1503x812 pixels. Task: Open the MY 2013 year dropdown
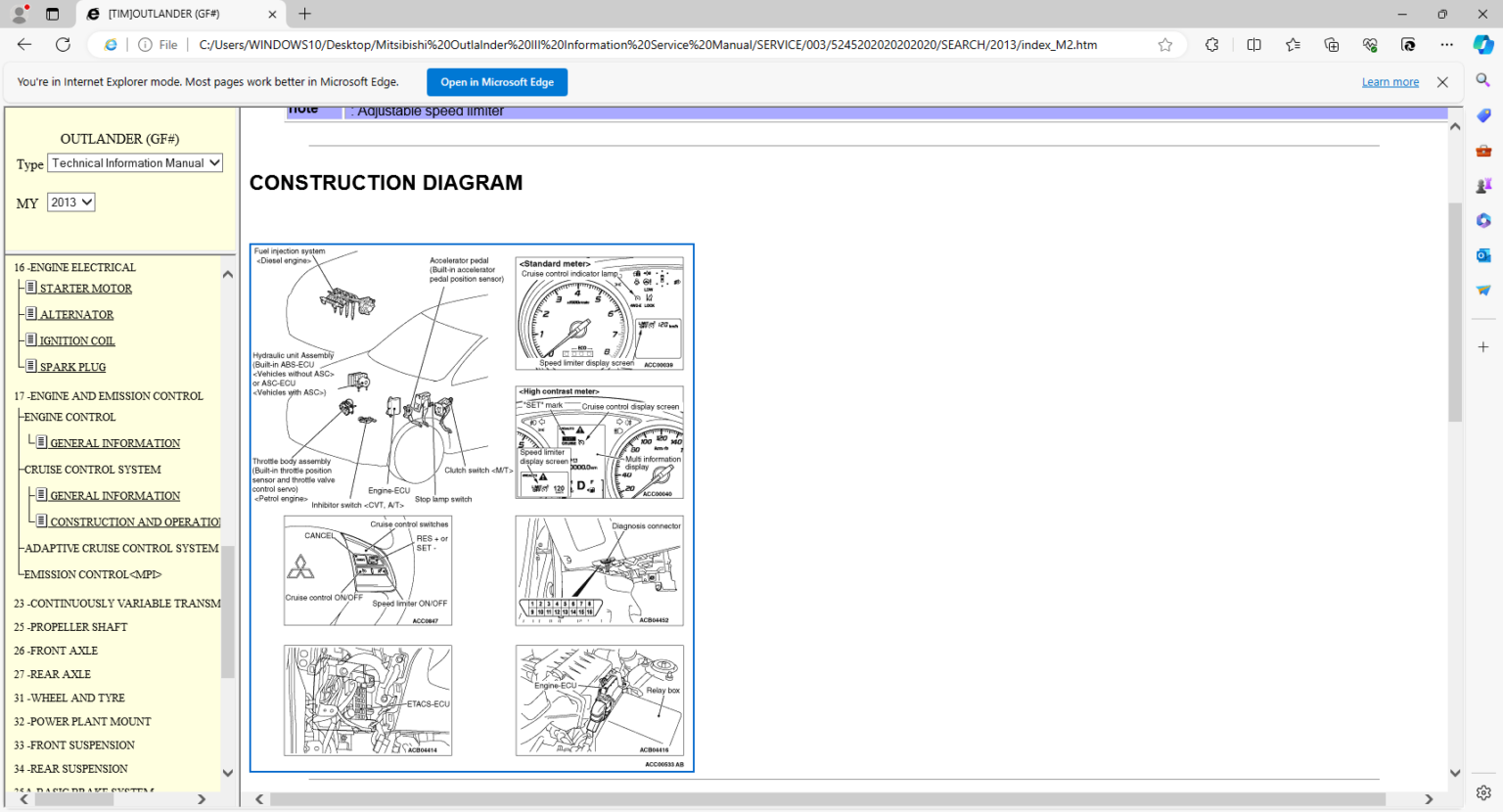70,203
